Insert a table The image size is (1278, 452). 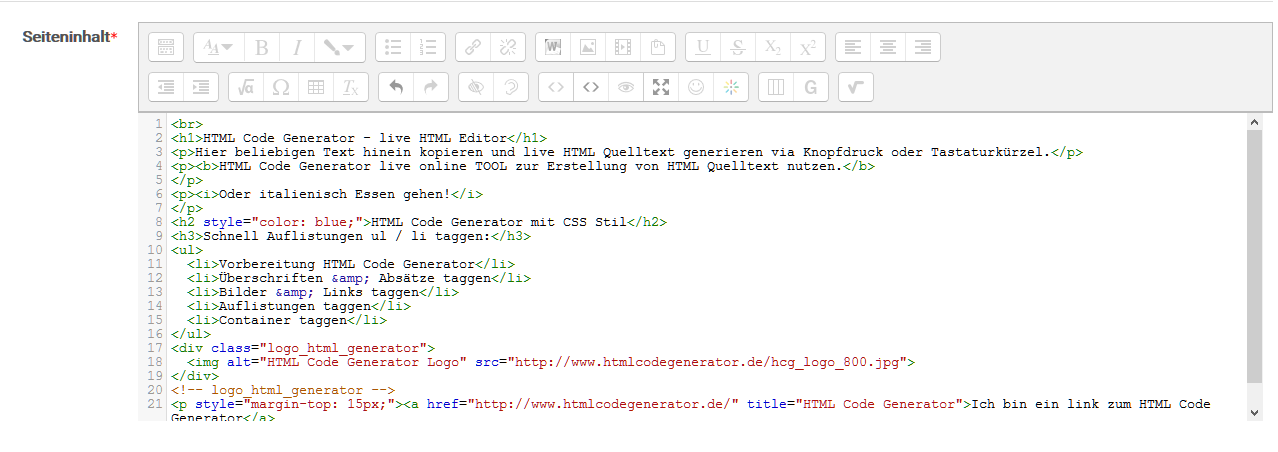pyautogui.click(x=315, y=87)
